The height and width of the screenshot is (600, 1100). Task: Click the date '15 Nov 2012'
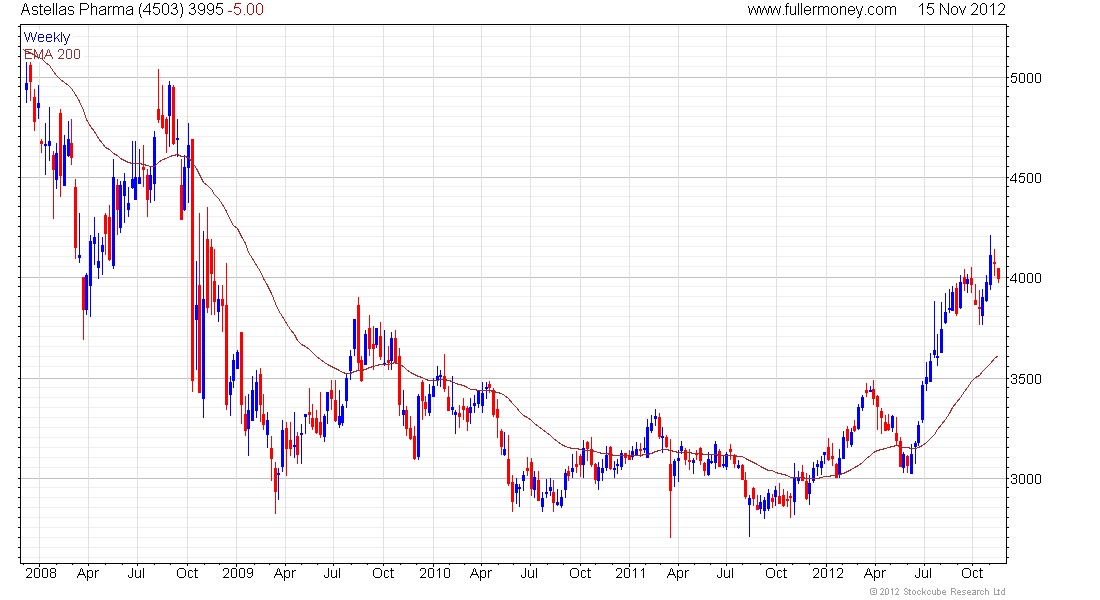coord(961,10)
